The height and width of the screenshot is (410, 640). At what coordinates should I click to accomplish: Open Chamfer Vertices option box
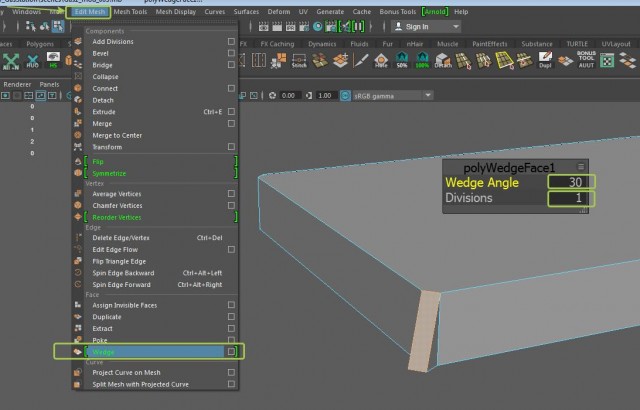coord(231,205)
